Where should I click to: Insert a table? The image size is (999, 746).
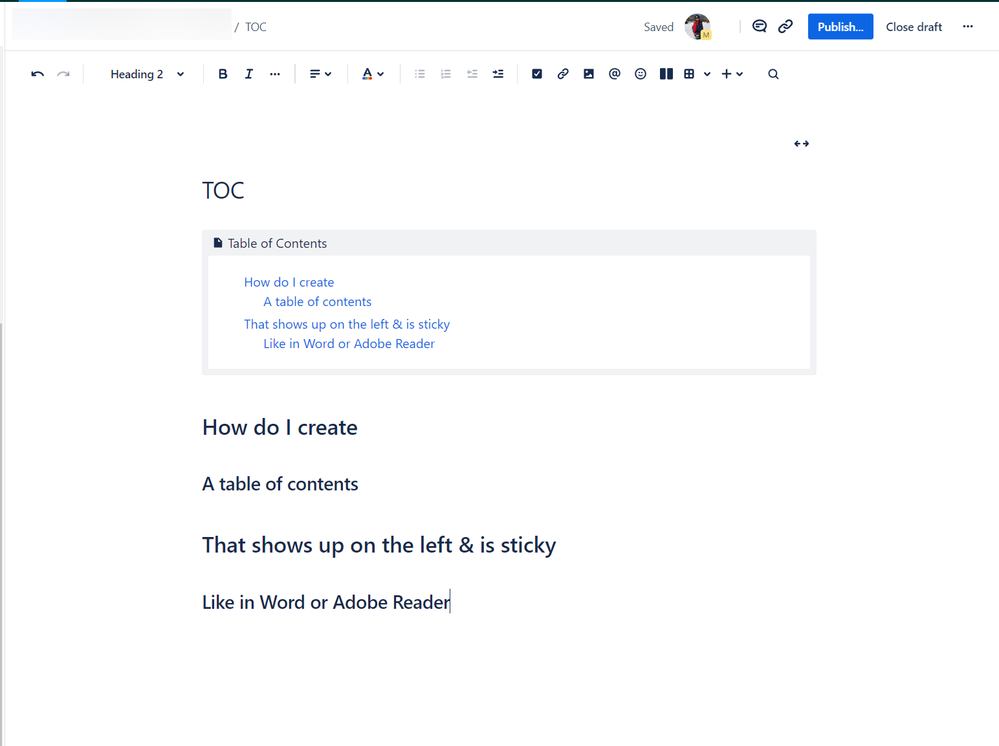(689, 74)
